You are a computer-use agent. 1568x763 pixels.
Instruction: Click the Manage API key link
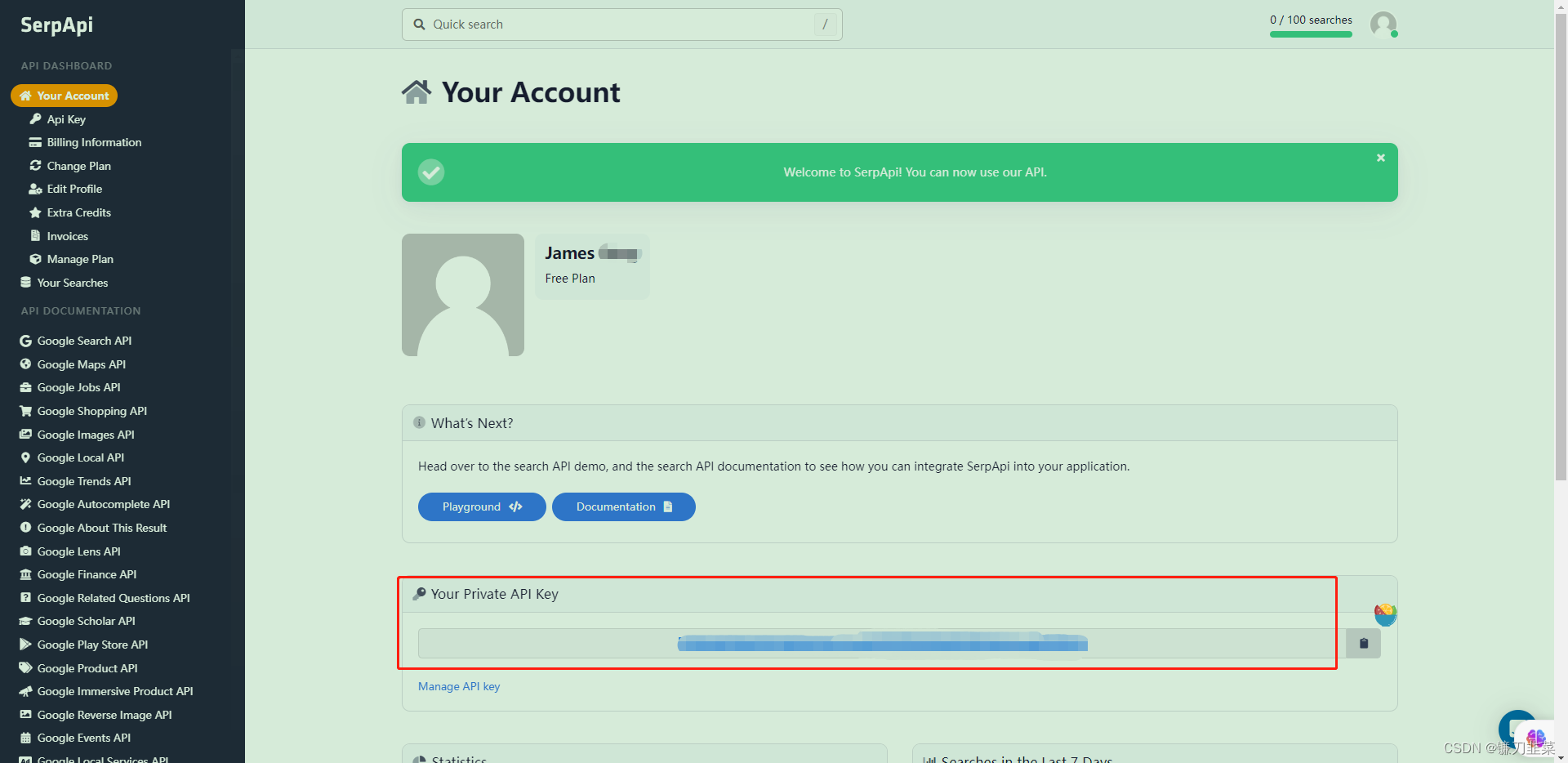tap(459, 686)
